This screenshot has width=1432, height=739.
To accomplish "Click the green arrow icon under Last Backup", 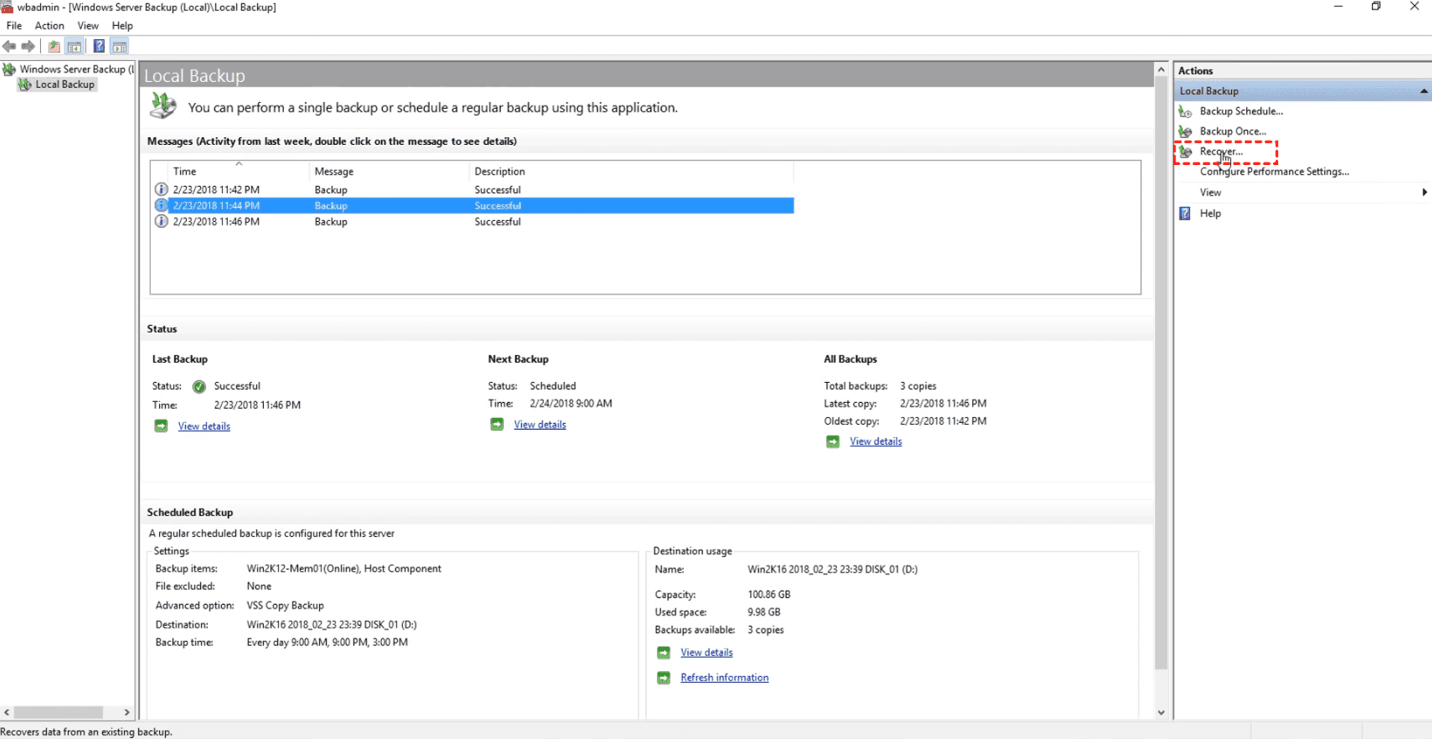I will [x=161, y=426].
